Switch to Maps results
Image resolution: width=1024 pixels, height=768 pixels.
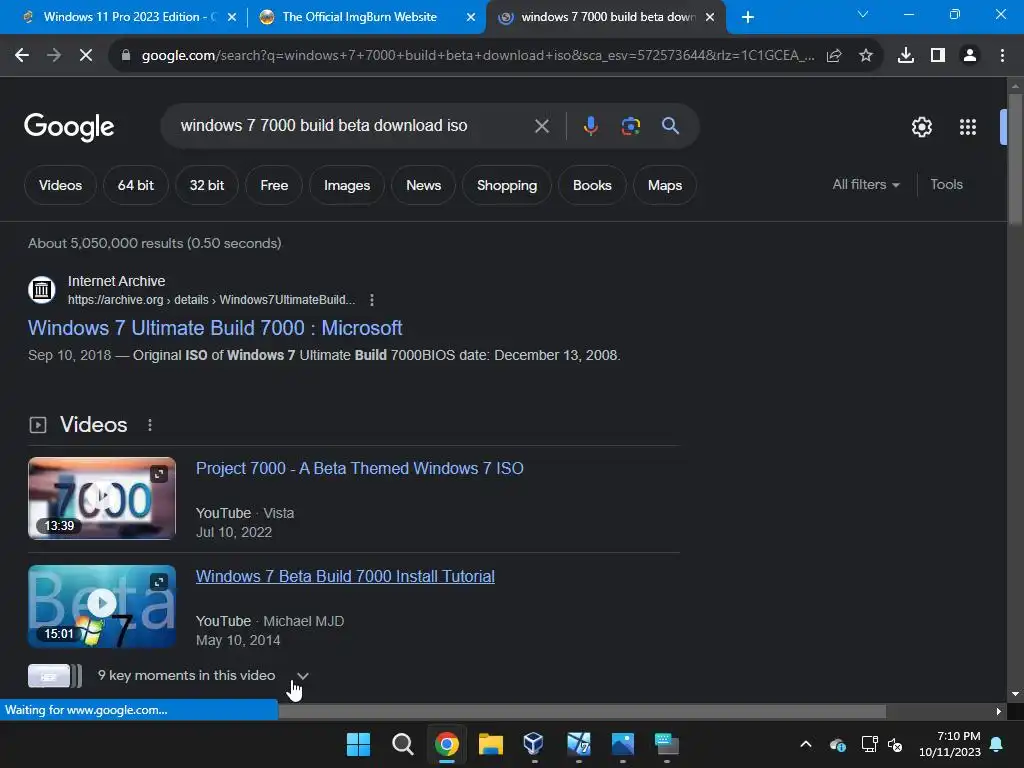pos(664,185)
